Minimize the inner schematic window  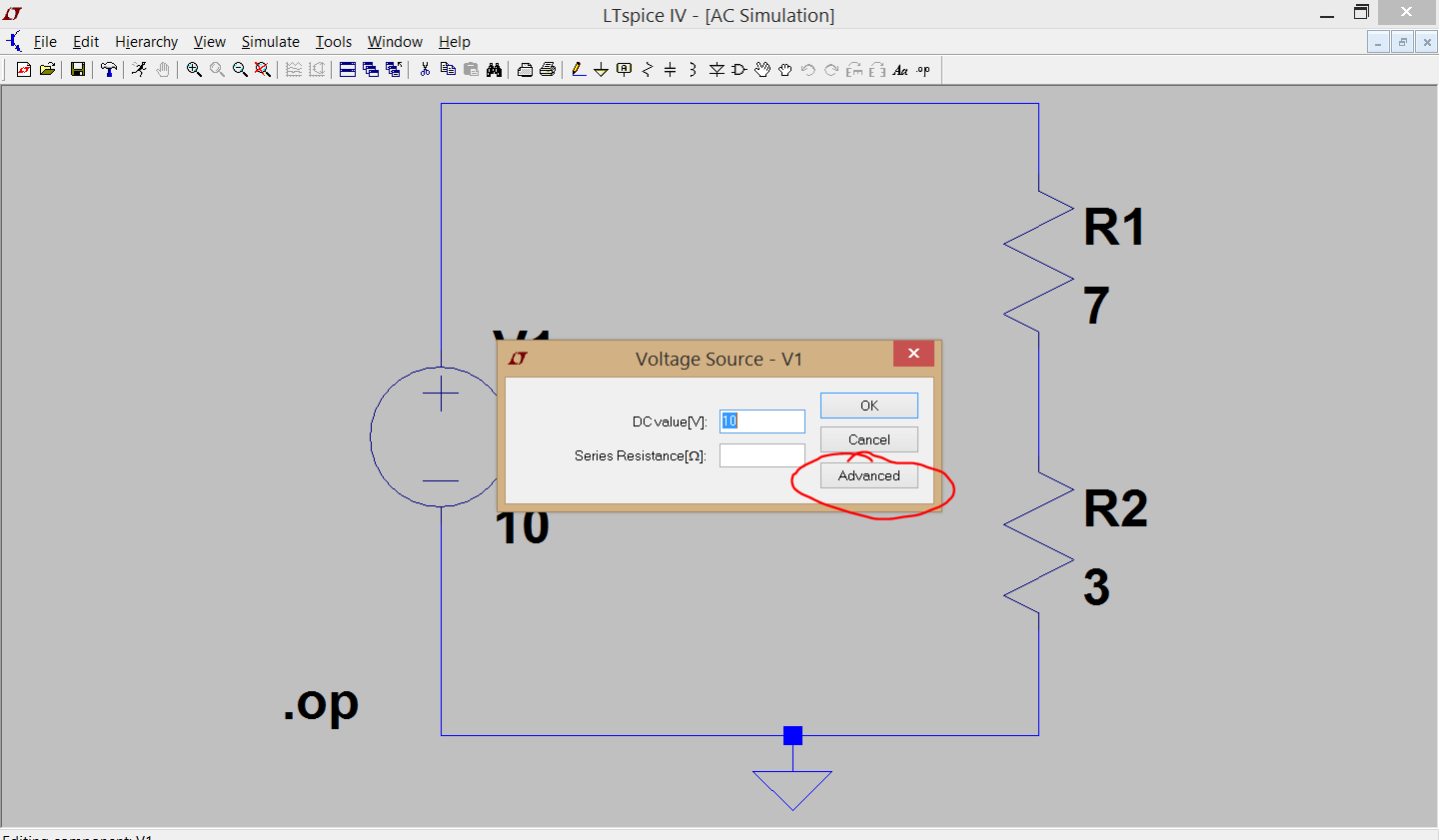pos(1378,42)
